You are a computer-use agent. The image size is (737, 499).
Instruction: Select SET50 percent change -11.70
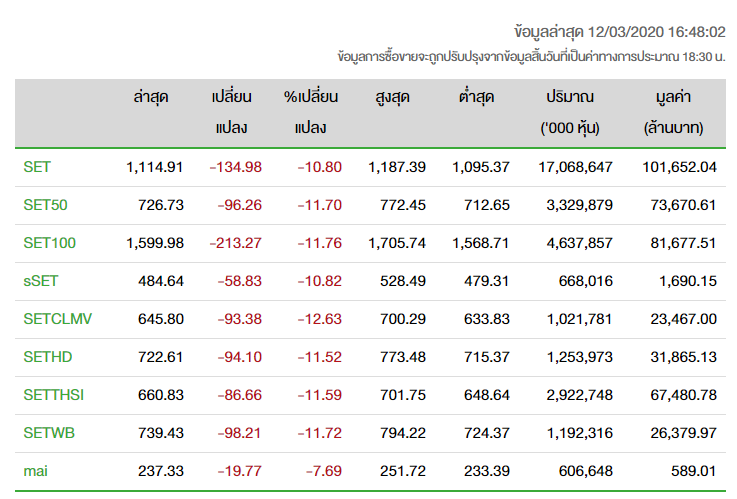320,205
